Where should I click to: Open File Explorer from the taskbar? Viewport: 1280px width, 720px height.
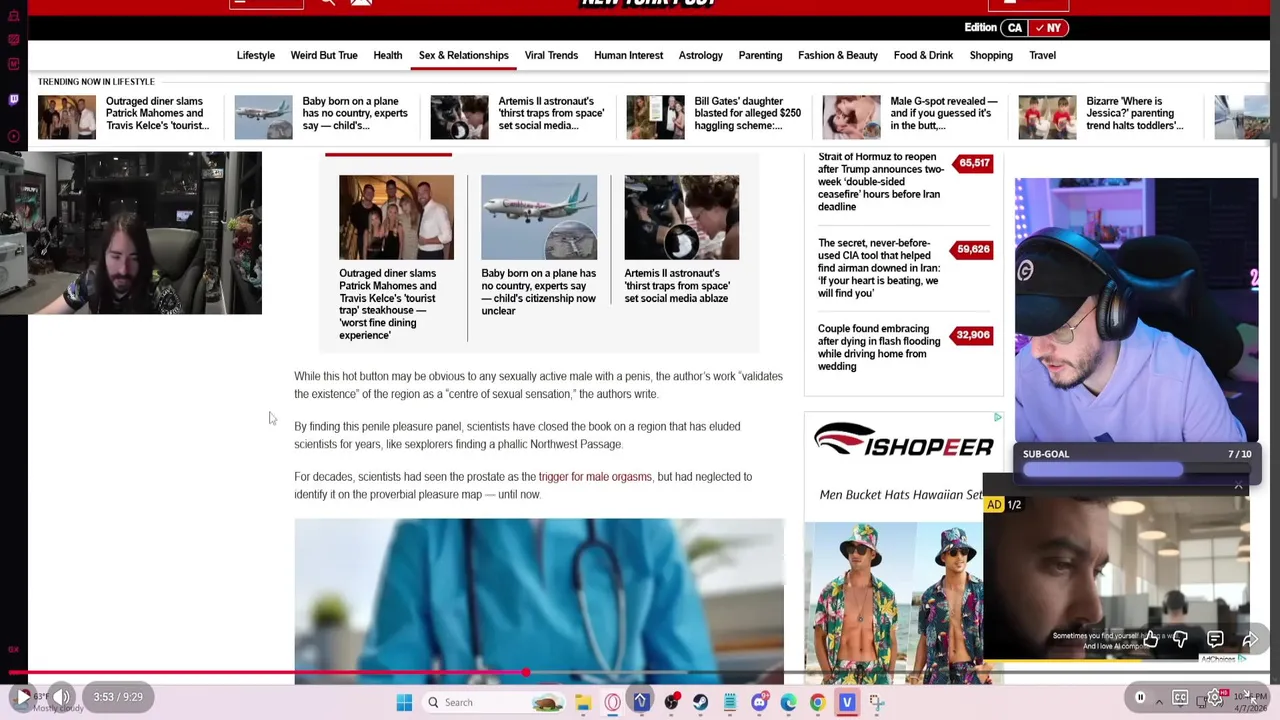tap(583, 702)
